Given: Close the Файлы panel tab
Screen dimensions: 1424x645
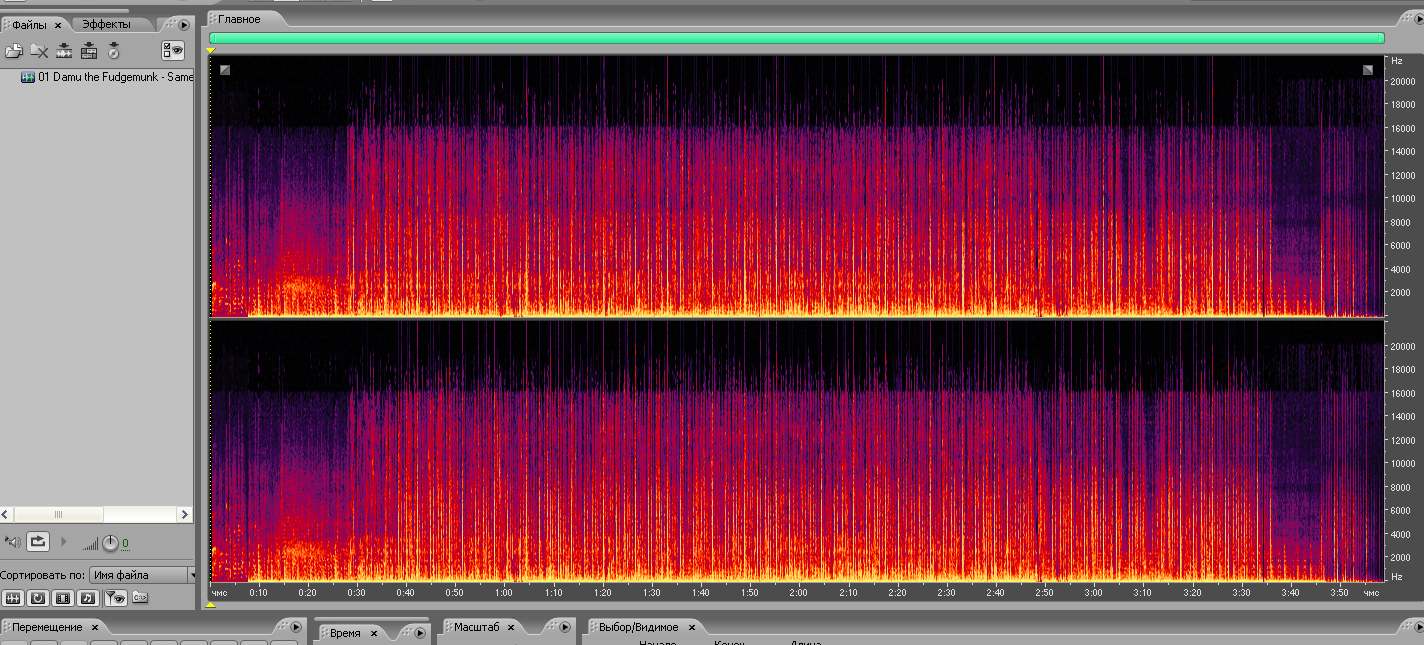Looking at the screenshot, I should [x=58, y=25].
